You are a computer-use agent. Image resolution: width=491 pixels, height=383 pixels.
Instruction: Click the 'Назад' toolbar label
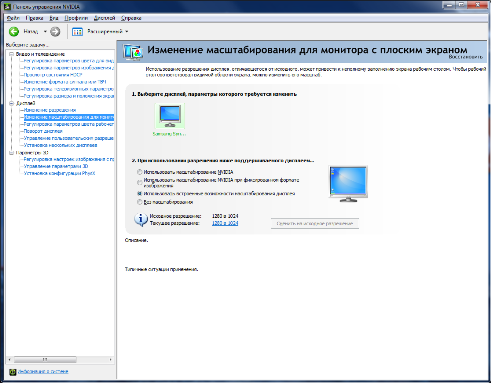[x=31, y=31]
